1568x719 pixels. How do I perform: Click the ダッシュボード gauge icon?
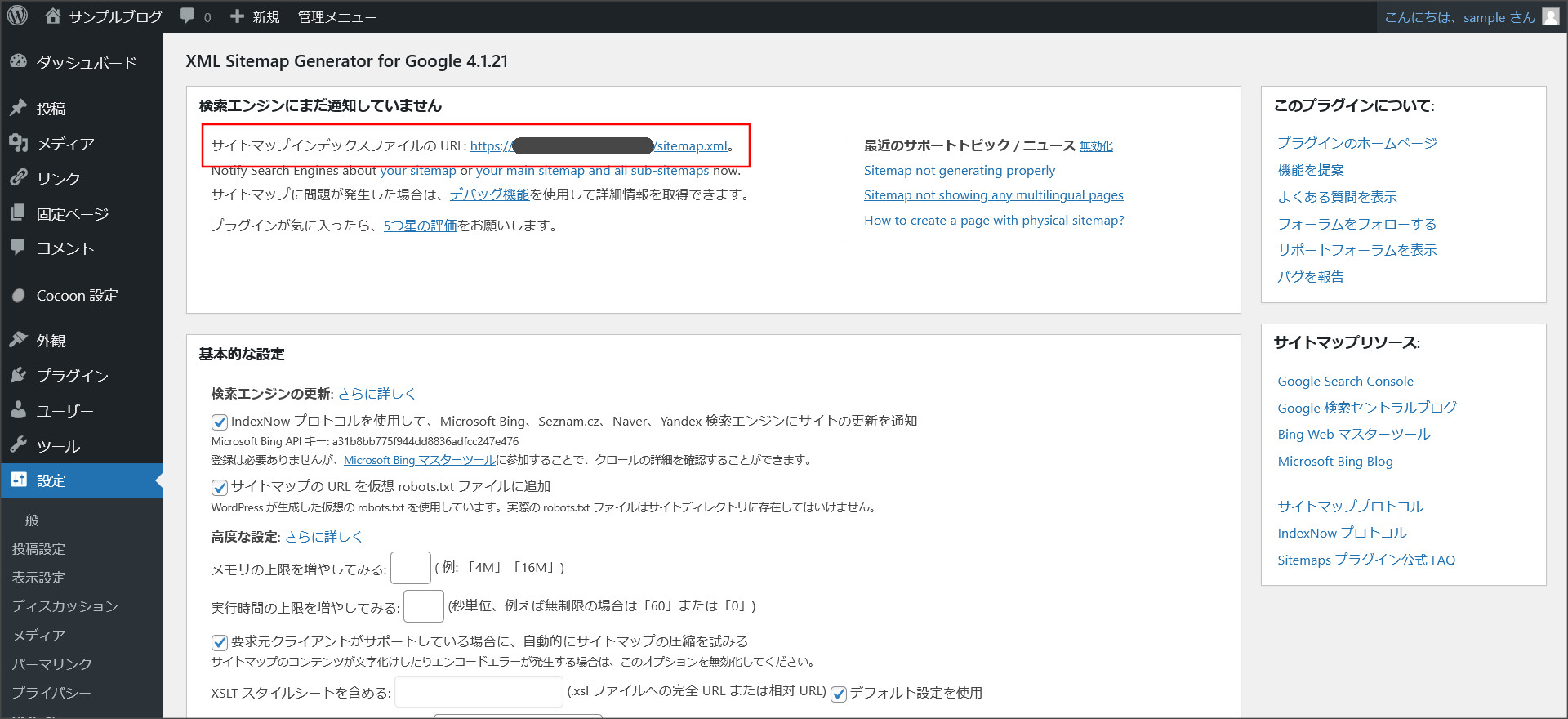point(18,62)
